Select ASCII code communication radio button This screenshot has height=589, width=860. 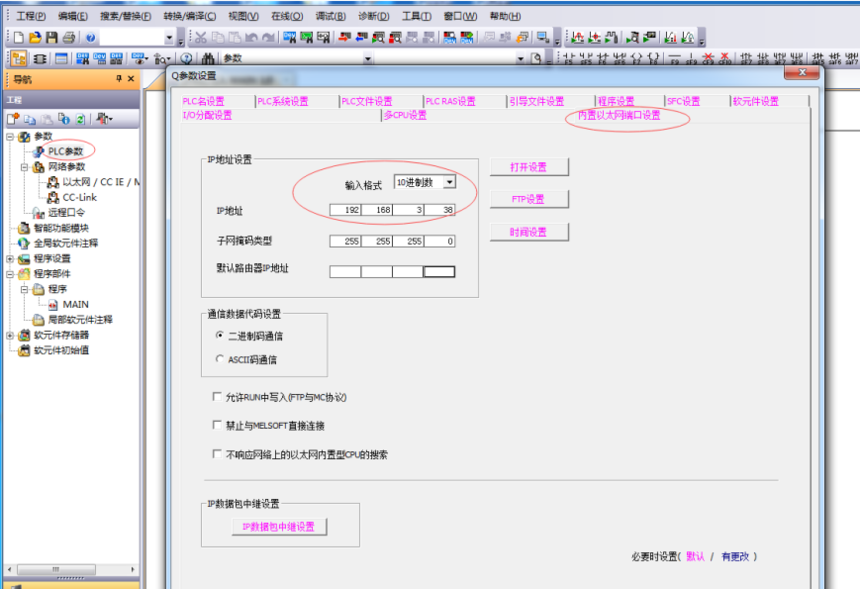coord(219,359)
